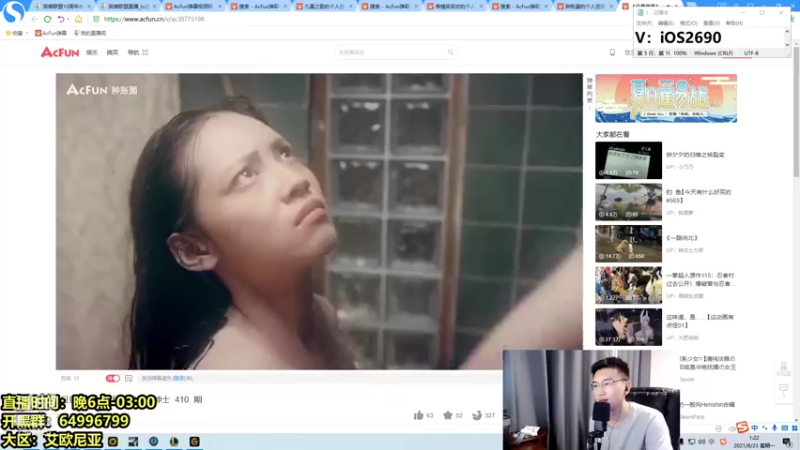Click the purple undo close-tab arrow
The height and width of the screenshot is (450, 800).
(61, 19)
